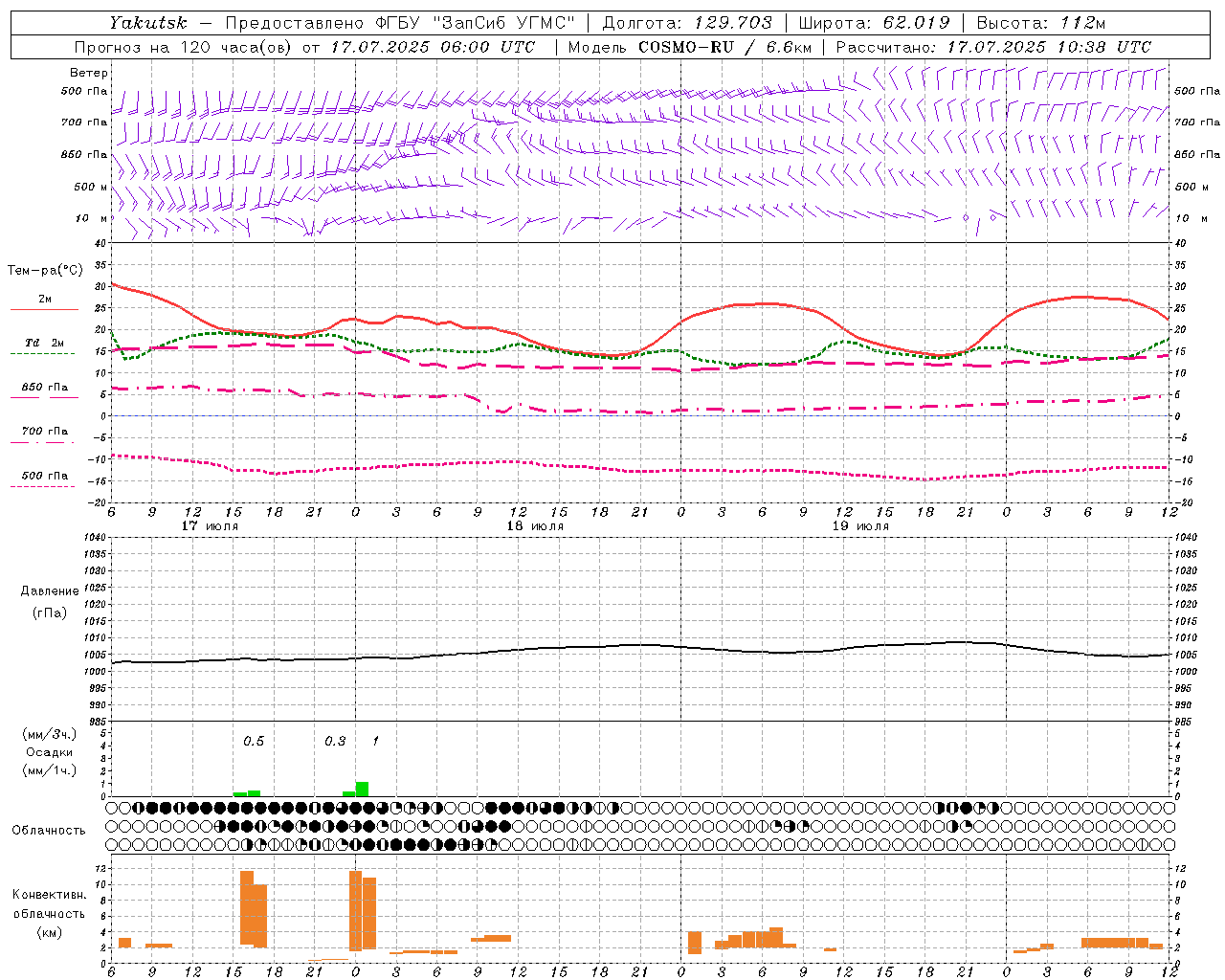This screenshot has height=980, width=1225.
Task: Click the Yakutsk station title
Action: point(148,23)
